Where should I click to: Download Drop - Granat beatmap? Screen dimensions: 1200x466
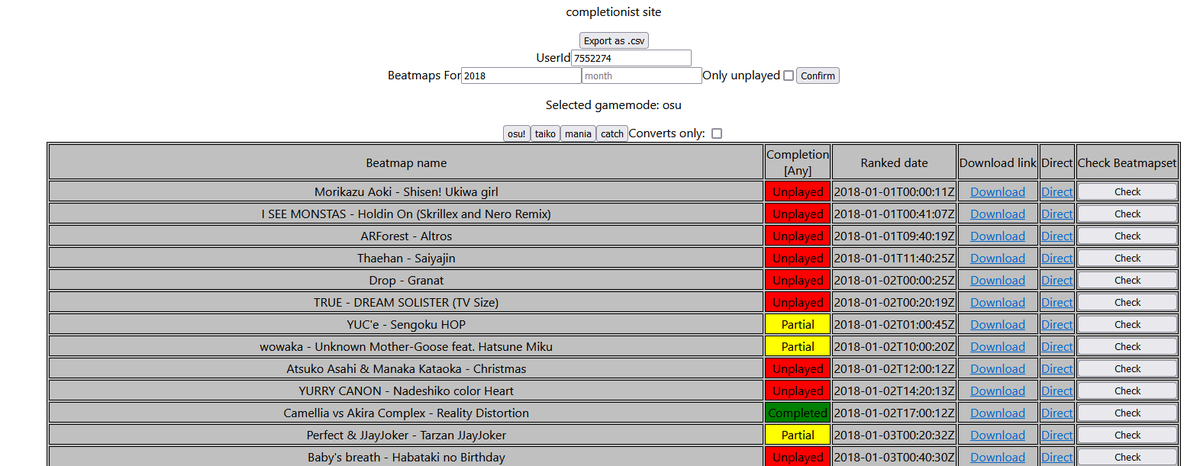tap(997, 280)
